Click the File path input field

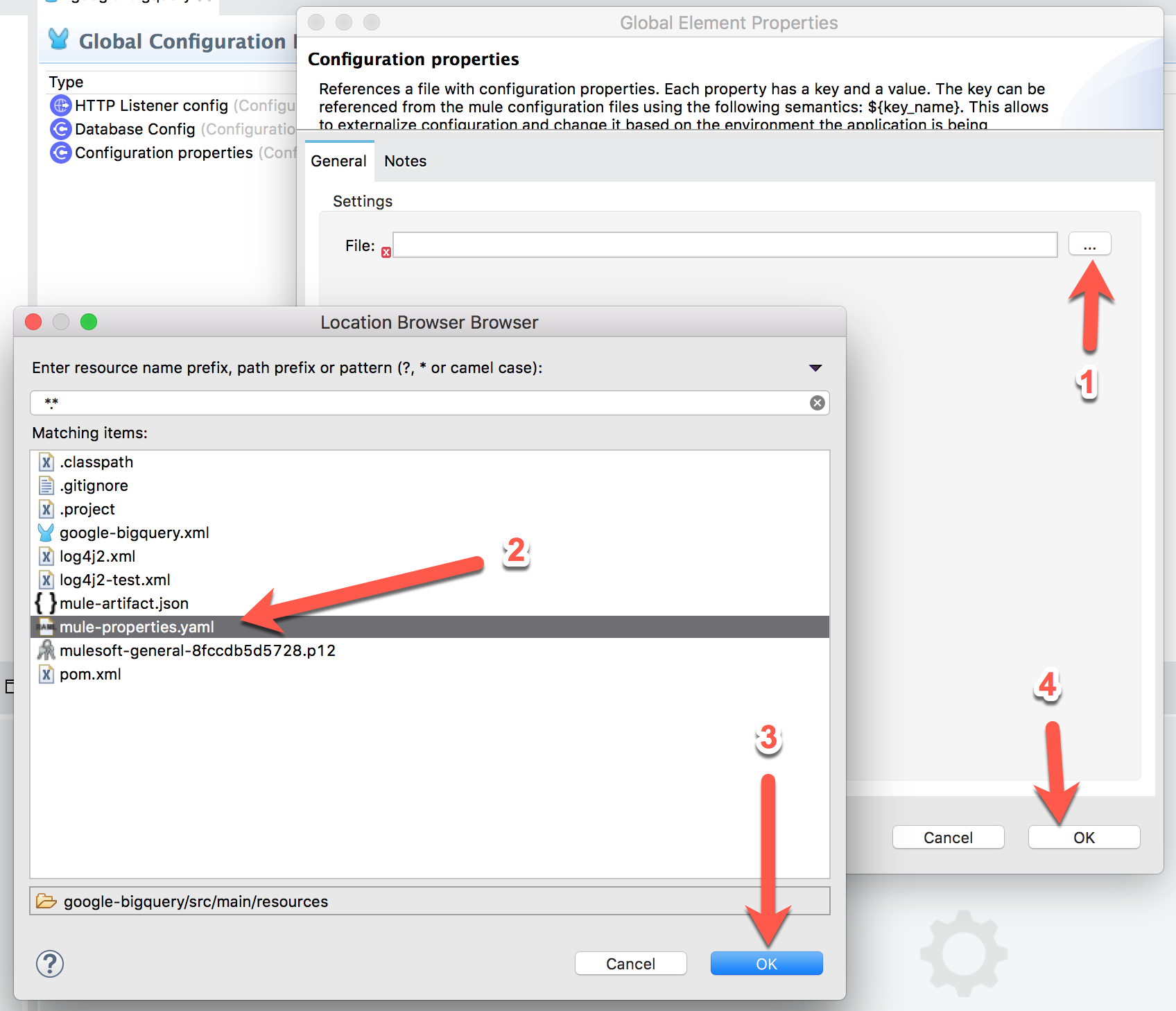725,245
